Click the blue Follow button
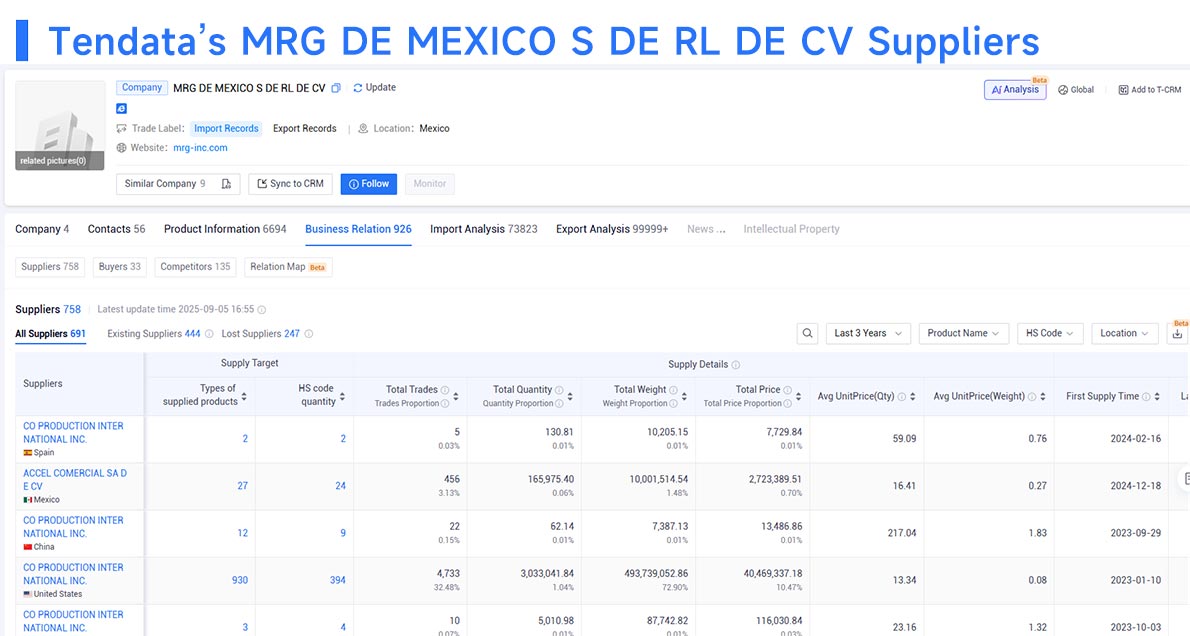 (x=369, y=184)
